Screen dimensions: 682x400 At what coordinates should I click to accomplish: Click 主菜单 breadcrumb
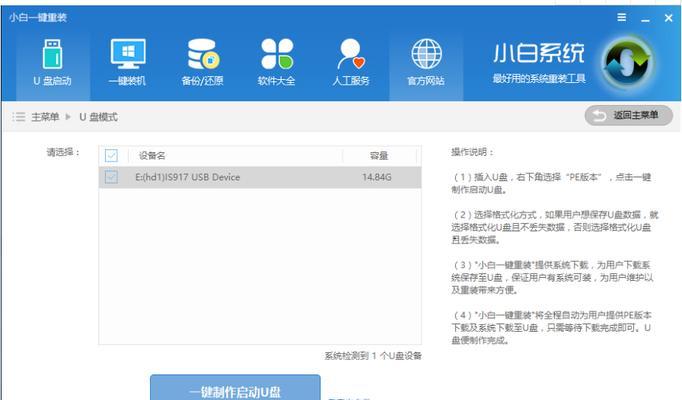(45, 117)
